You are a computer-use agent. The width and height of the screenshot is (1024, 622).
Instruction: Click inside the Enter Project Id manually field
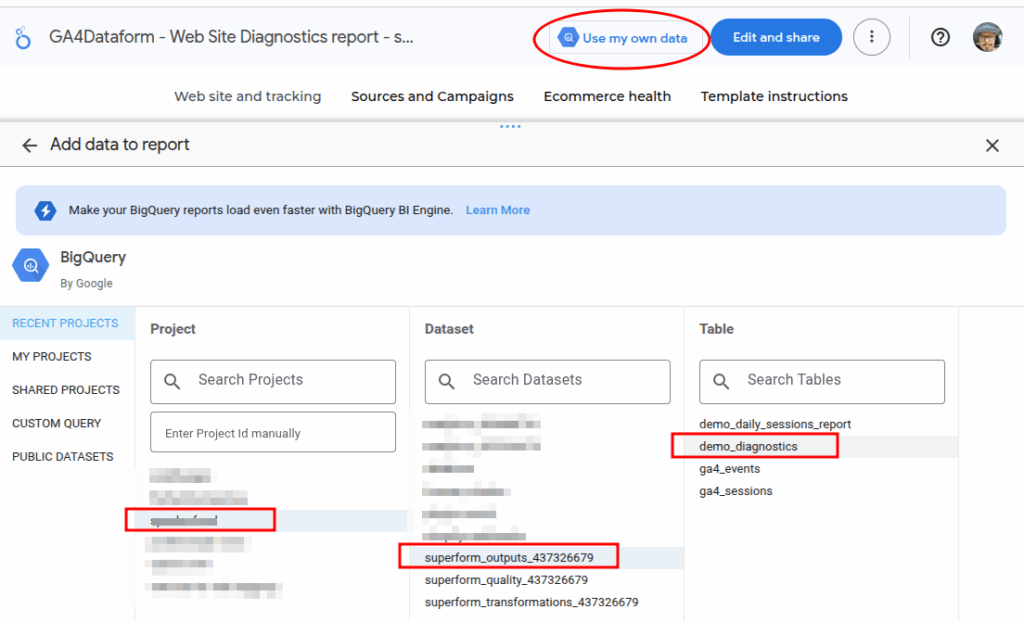[272, 432]
